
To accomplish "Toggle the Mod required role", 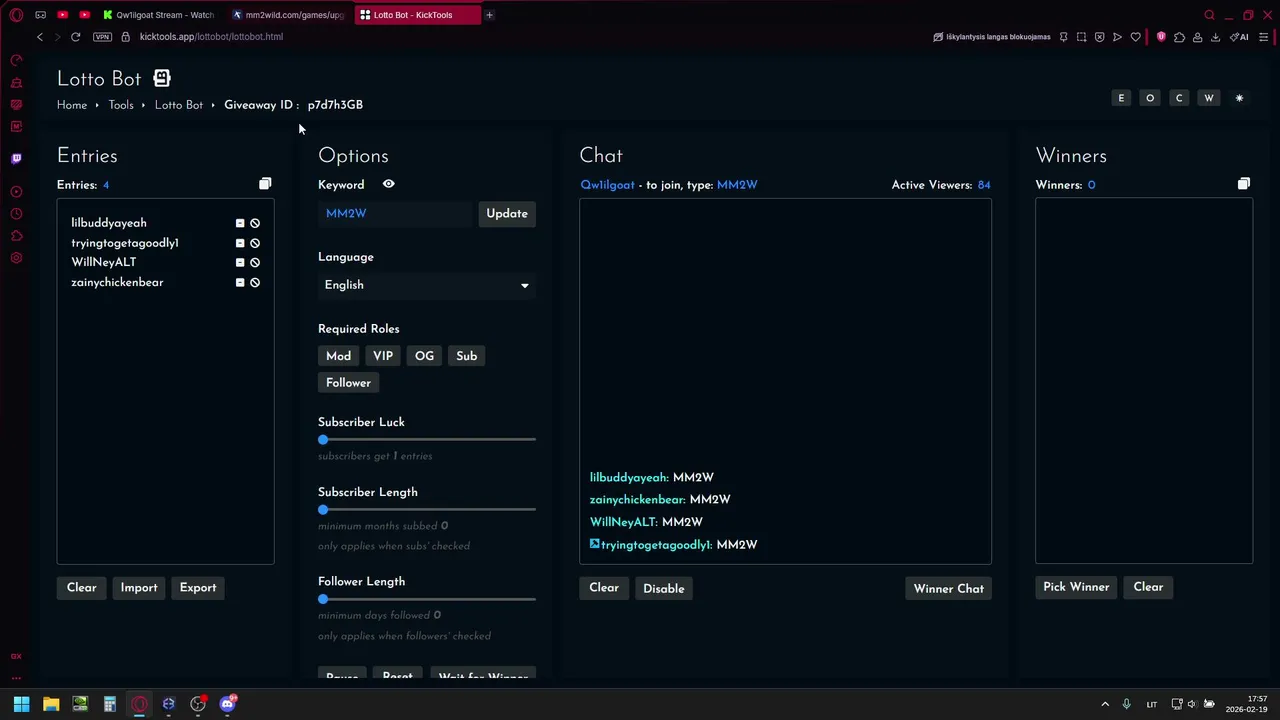I will tap(338, 356).
